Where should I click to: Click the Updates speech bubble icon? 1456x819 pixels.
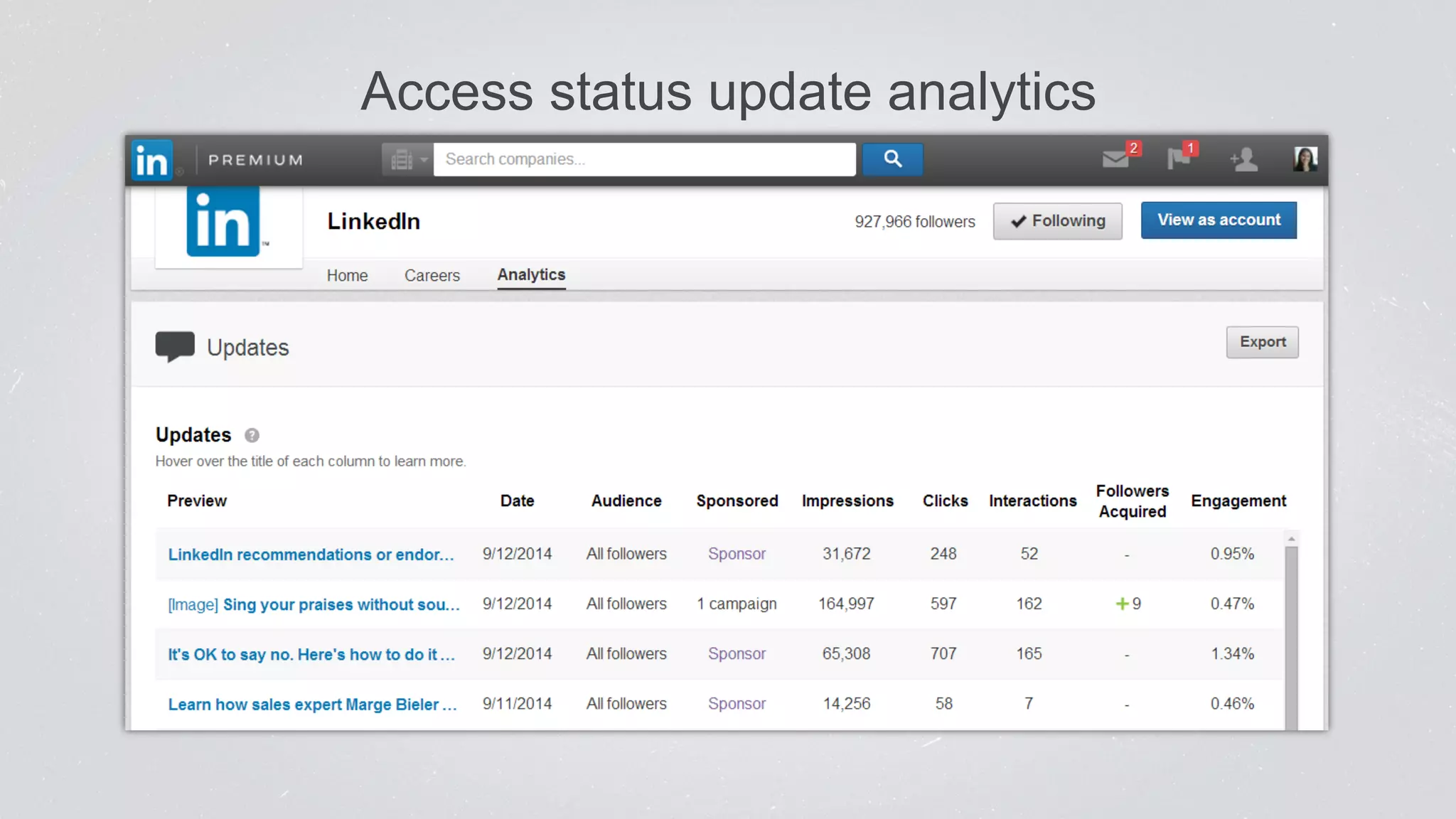click(x=175, y=347)
